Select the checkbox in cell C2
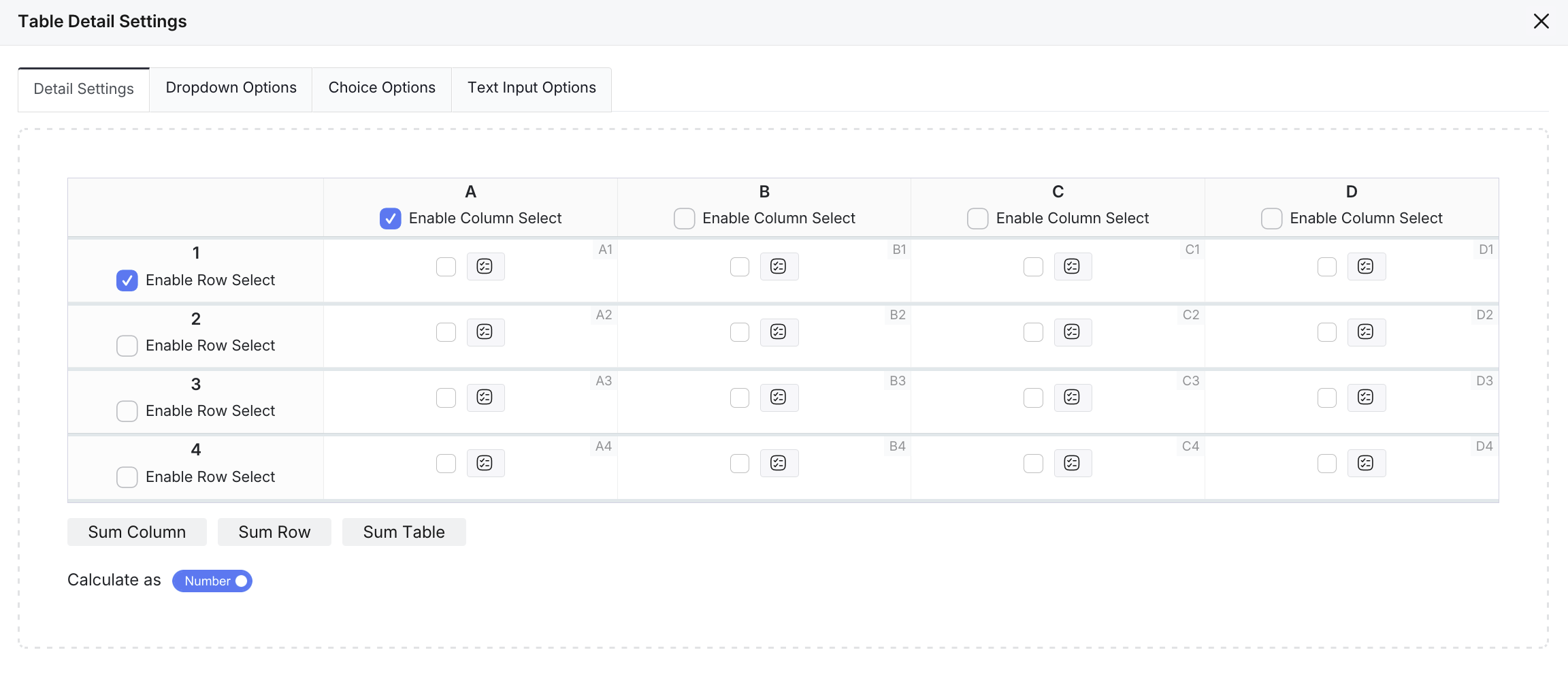 pos(1033,332)
